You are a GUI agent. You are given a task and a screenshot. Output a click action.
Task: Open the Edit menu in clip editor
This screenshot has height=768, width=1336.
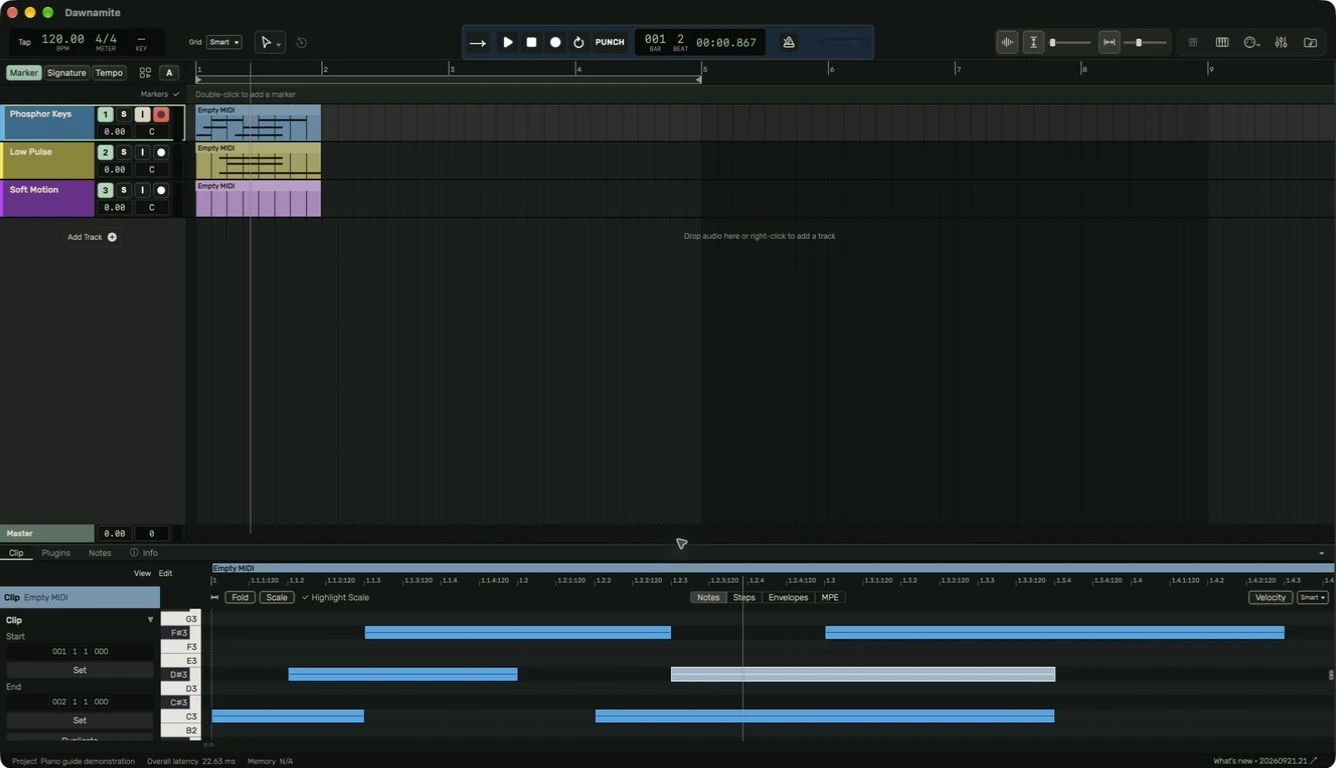point(166,573)
